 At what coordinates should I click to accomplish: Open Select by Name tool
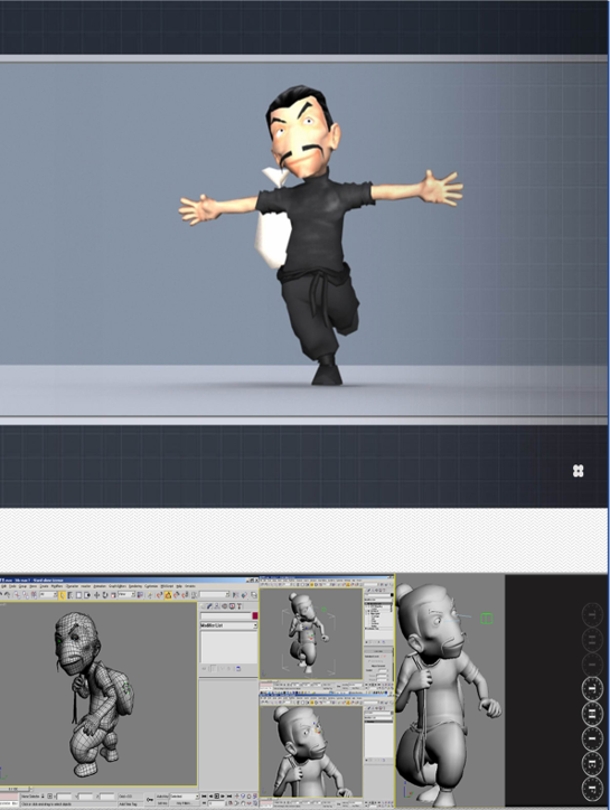[70, 595]
